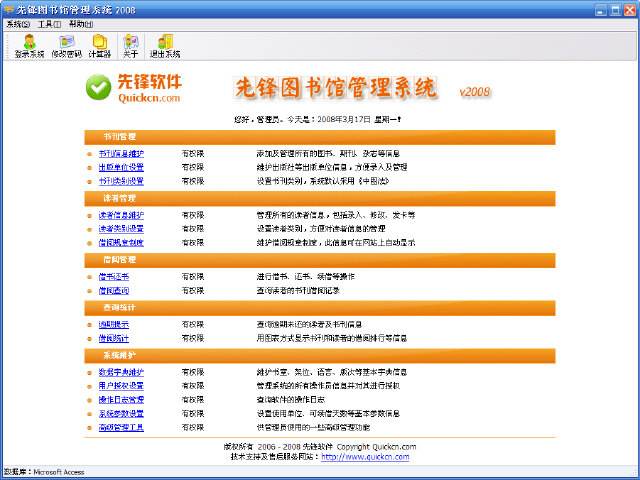Click the 查询统计 section header
The image size is (640, 480).
(320, 308)
